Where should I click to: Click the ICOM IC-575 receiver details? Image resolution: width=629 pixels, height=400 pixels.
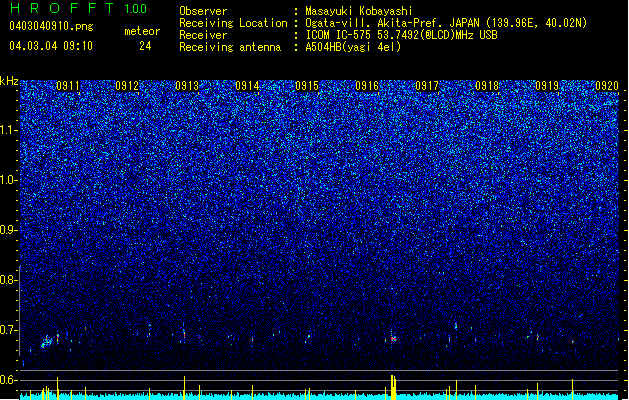401,35
